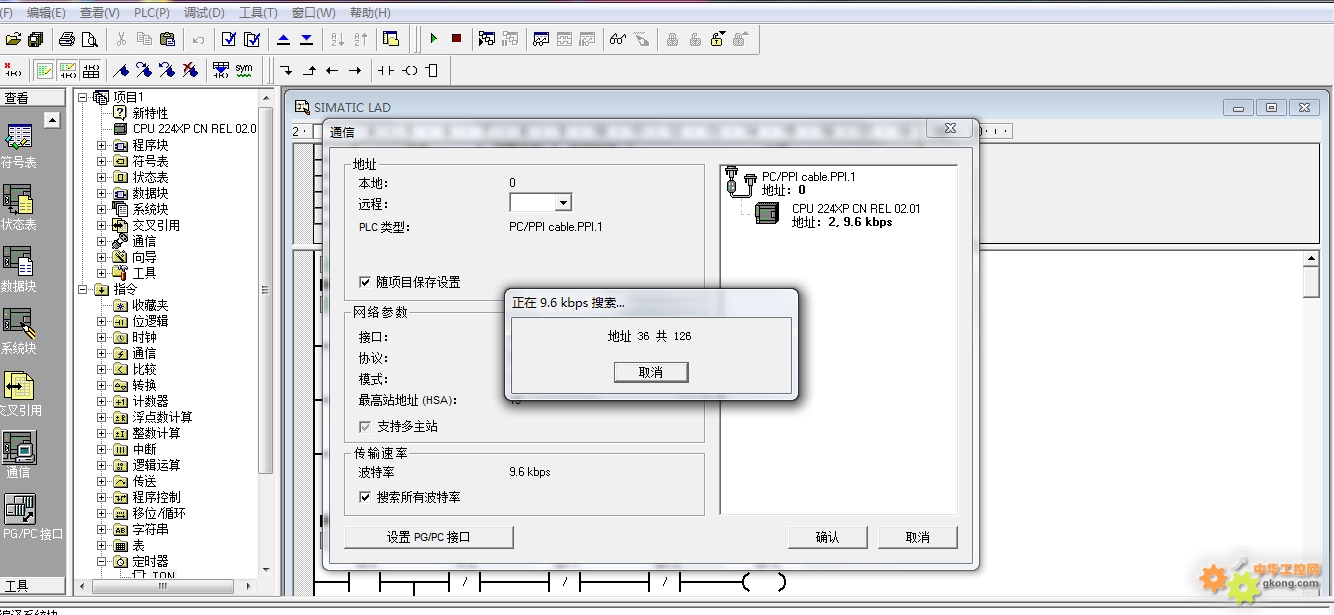Image resolution: width=1334 pixels, height=615 pixels.
Task: Open System Block in navigation bar
Action: point(19,332)
